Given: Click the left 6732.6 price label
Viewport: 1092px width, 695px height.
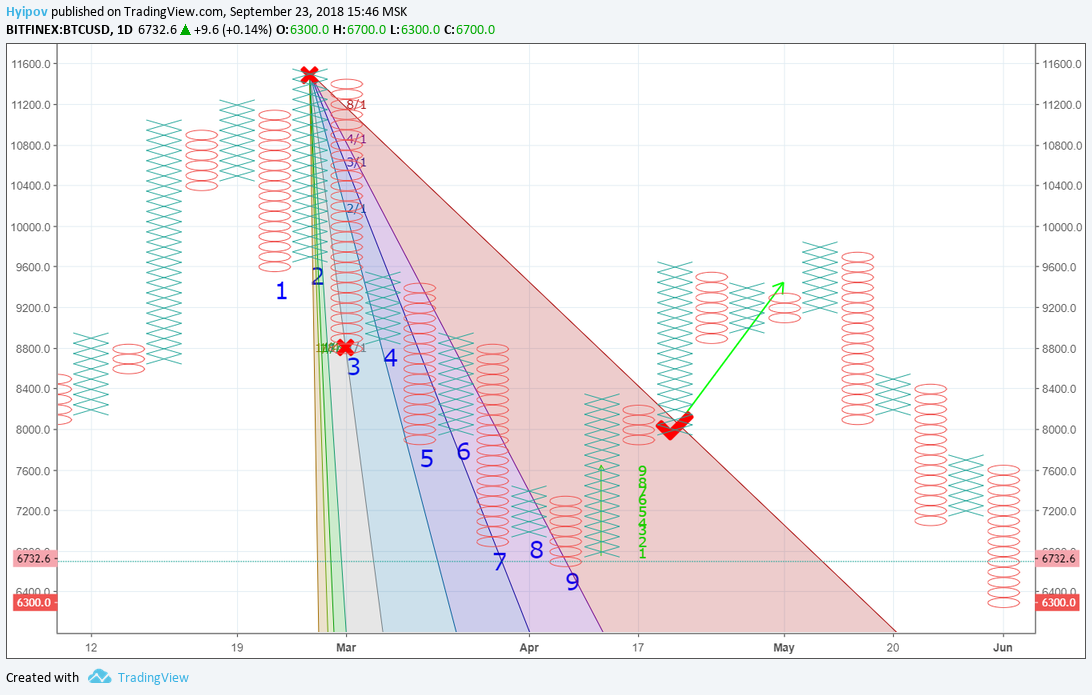Looking at the screenshot, I should [x=33, y=559].
